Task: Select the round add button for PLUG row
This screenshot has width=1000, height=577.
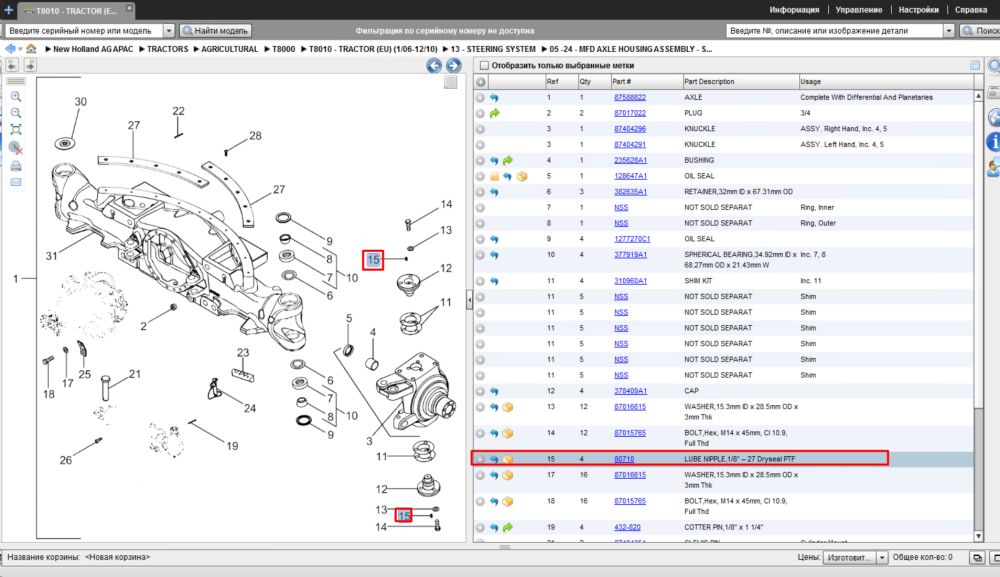Action: (x=480, y=113)
